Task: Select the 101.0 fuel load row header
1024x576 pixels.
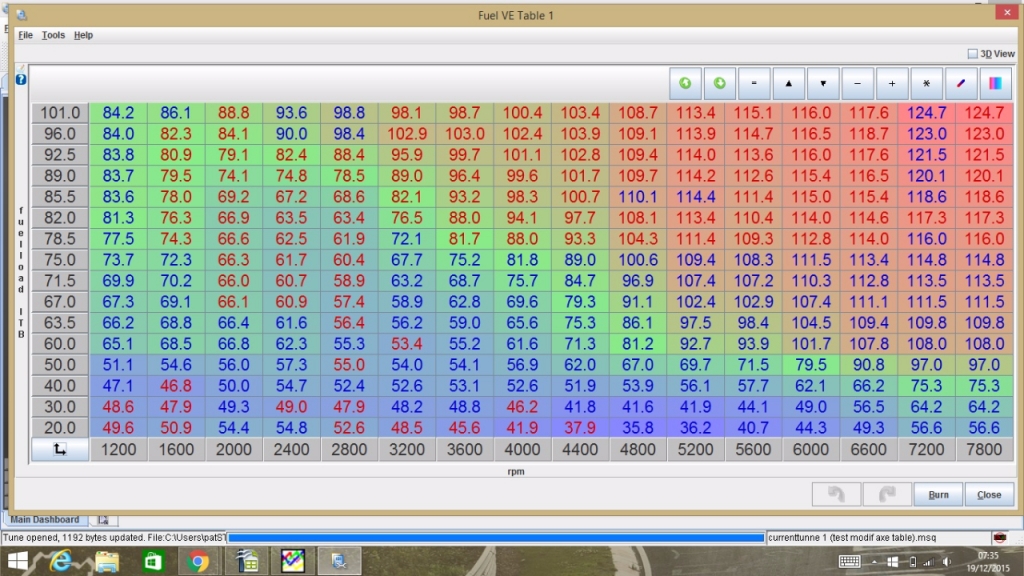Action: pos(59,113)
